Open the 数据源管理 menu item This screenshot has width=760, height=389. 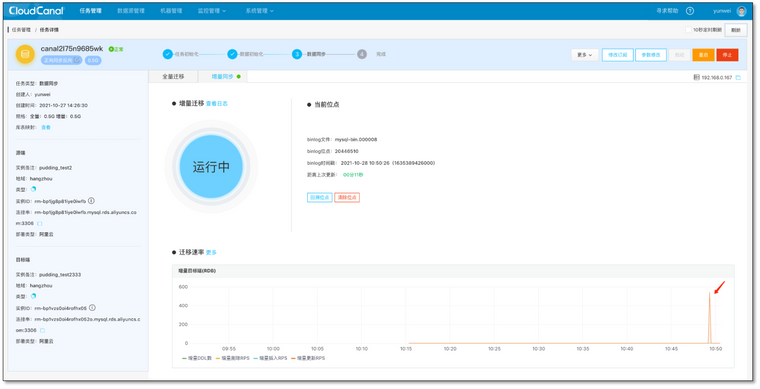tap(131, 11)
